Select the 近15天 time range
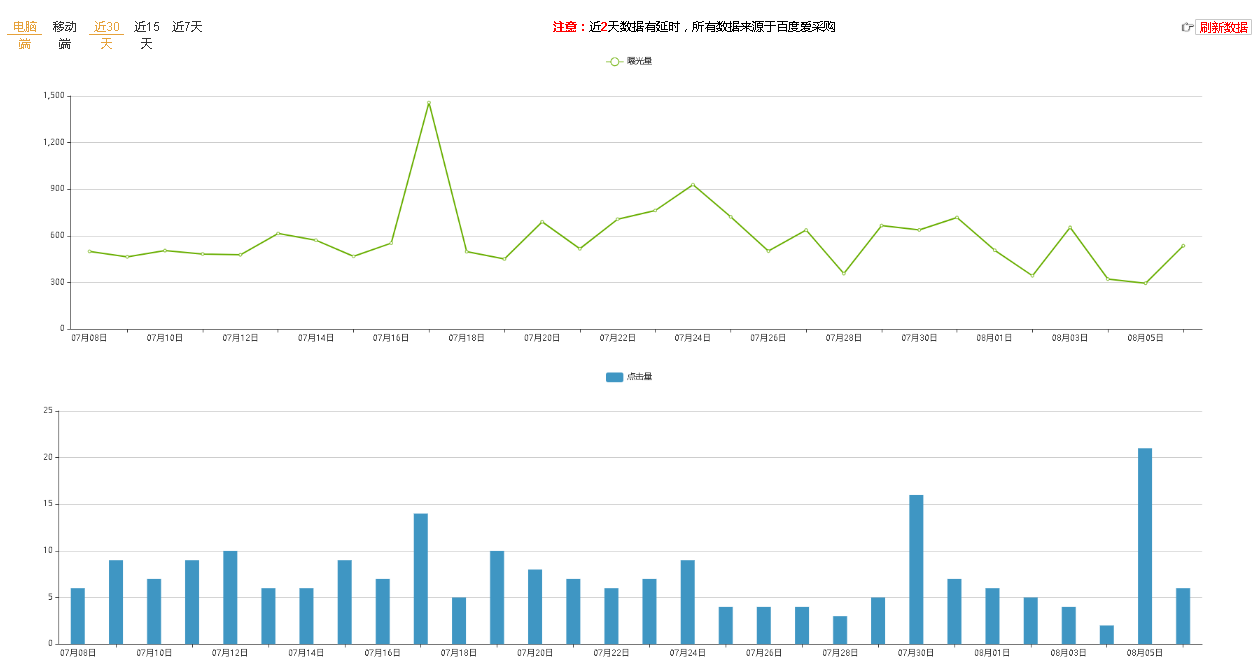The image size is (1258, 671). pyautogui.click(x=147, y=35)
